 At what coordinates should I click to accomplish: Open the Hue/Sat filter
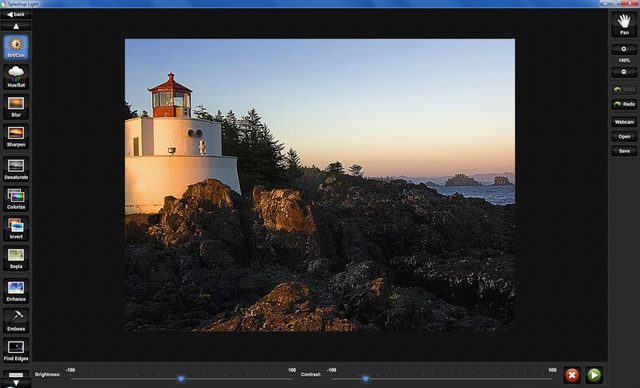click(16, 77)
